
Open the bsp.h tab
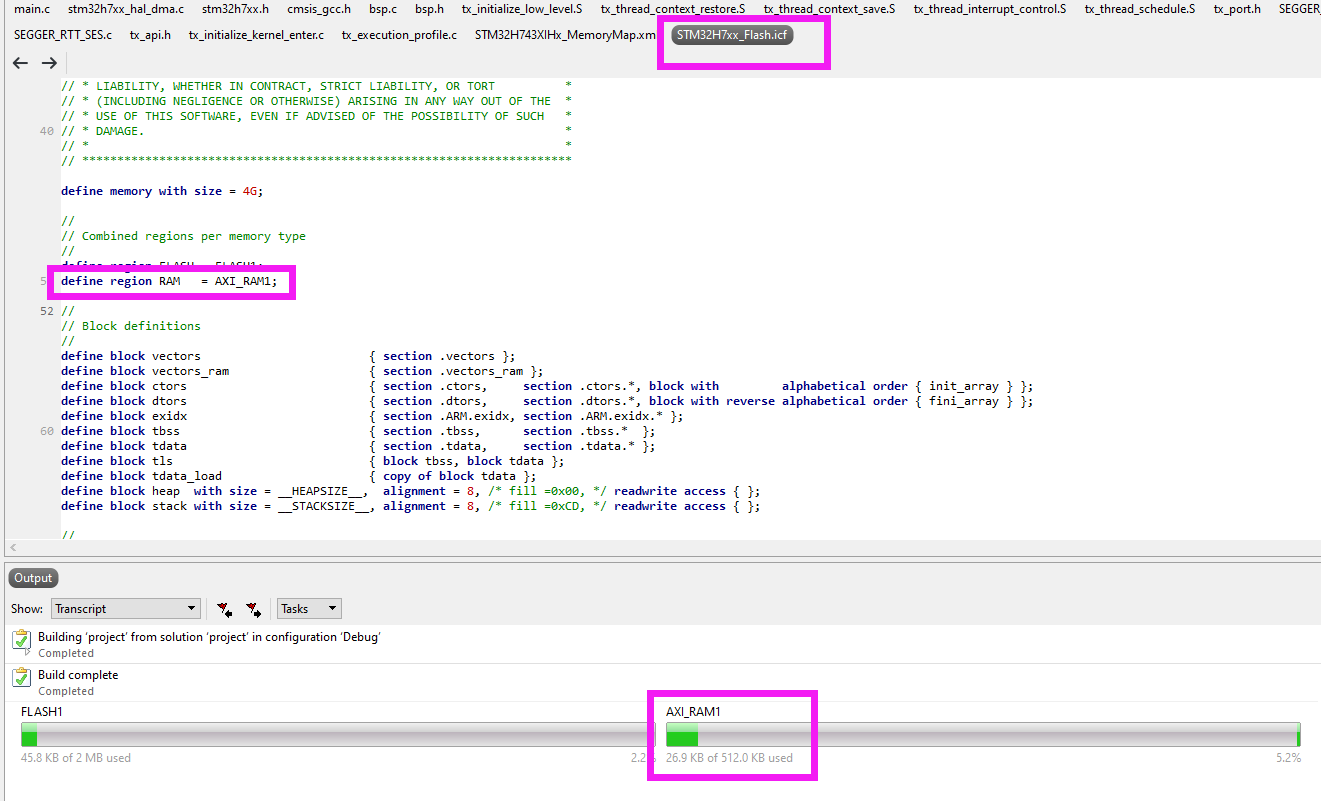pyautogui.click(x=429, y=9)
